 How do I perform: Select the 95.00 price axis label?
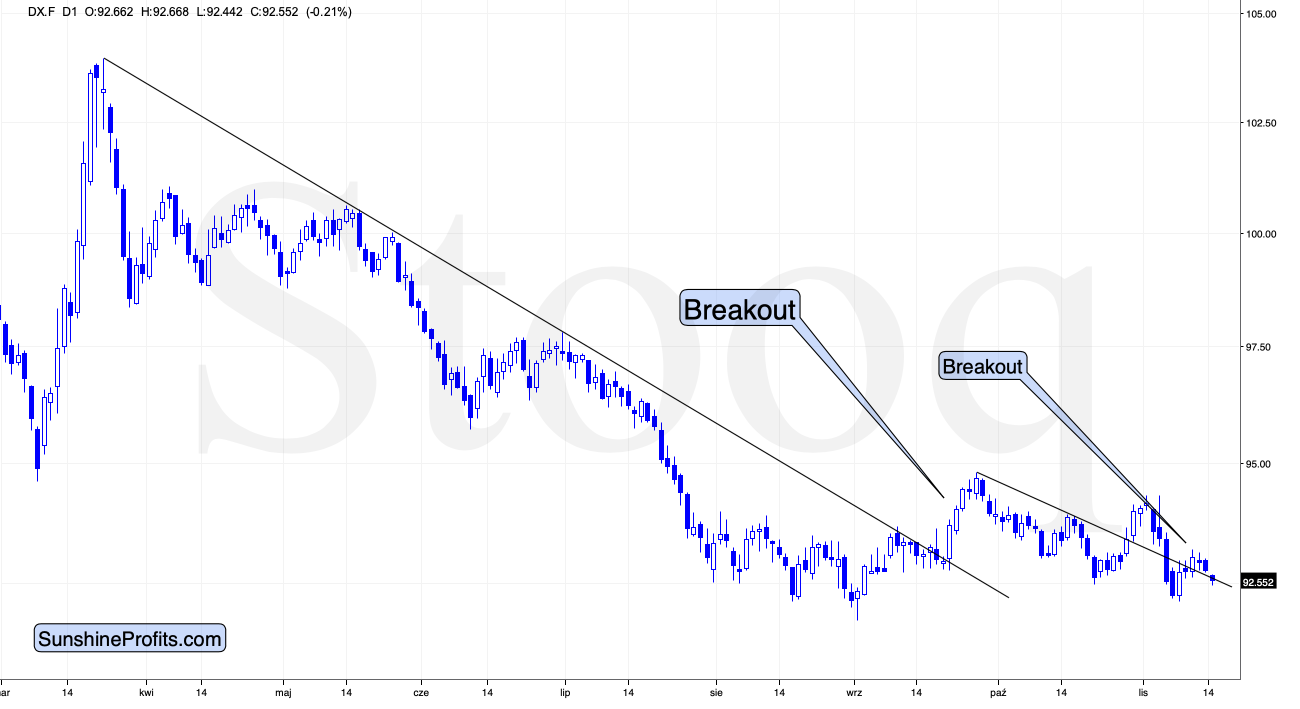click(1261, 464)
